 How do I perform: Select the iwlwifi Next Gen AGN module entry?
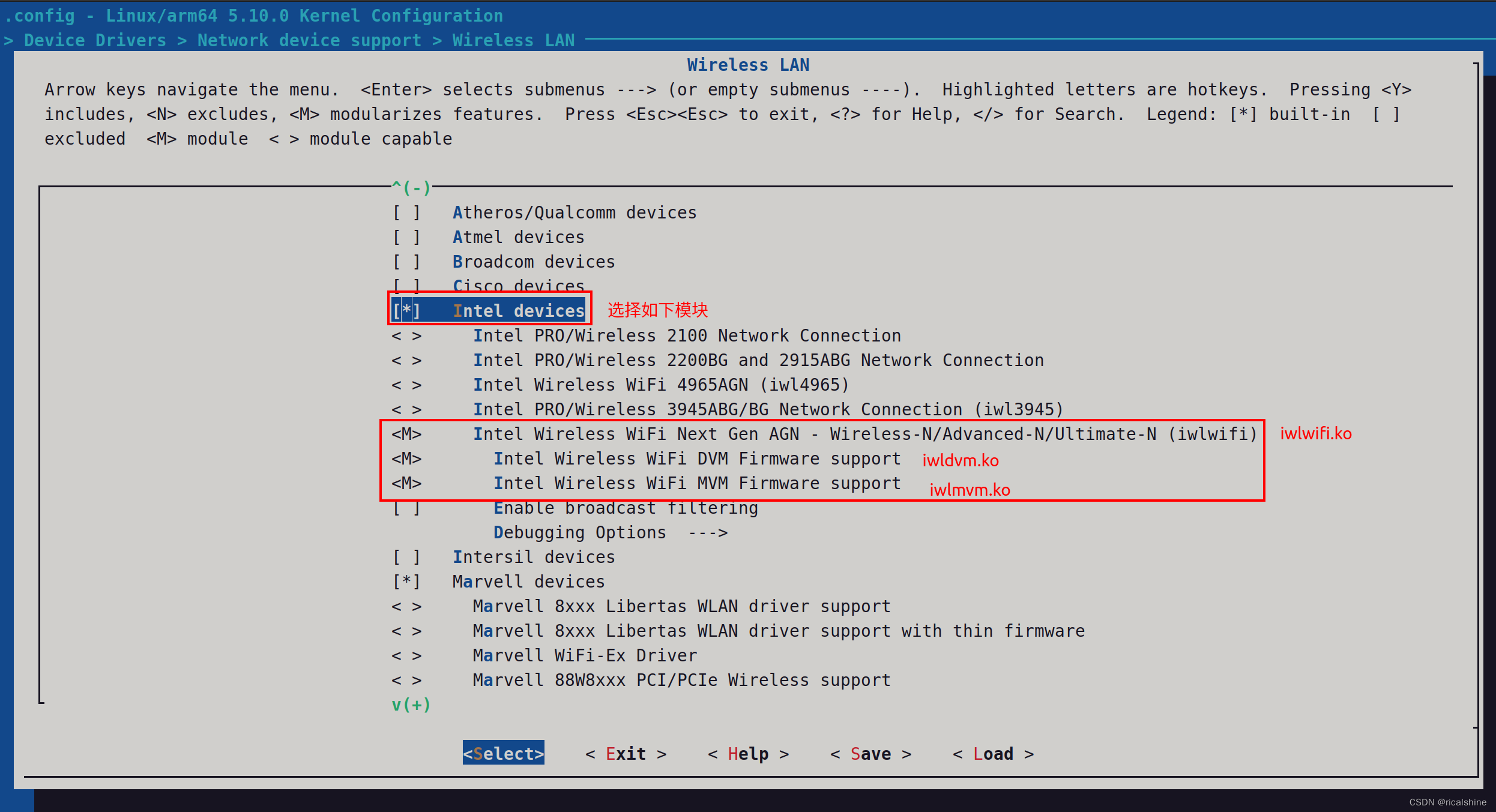coord(864,435)
